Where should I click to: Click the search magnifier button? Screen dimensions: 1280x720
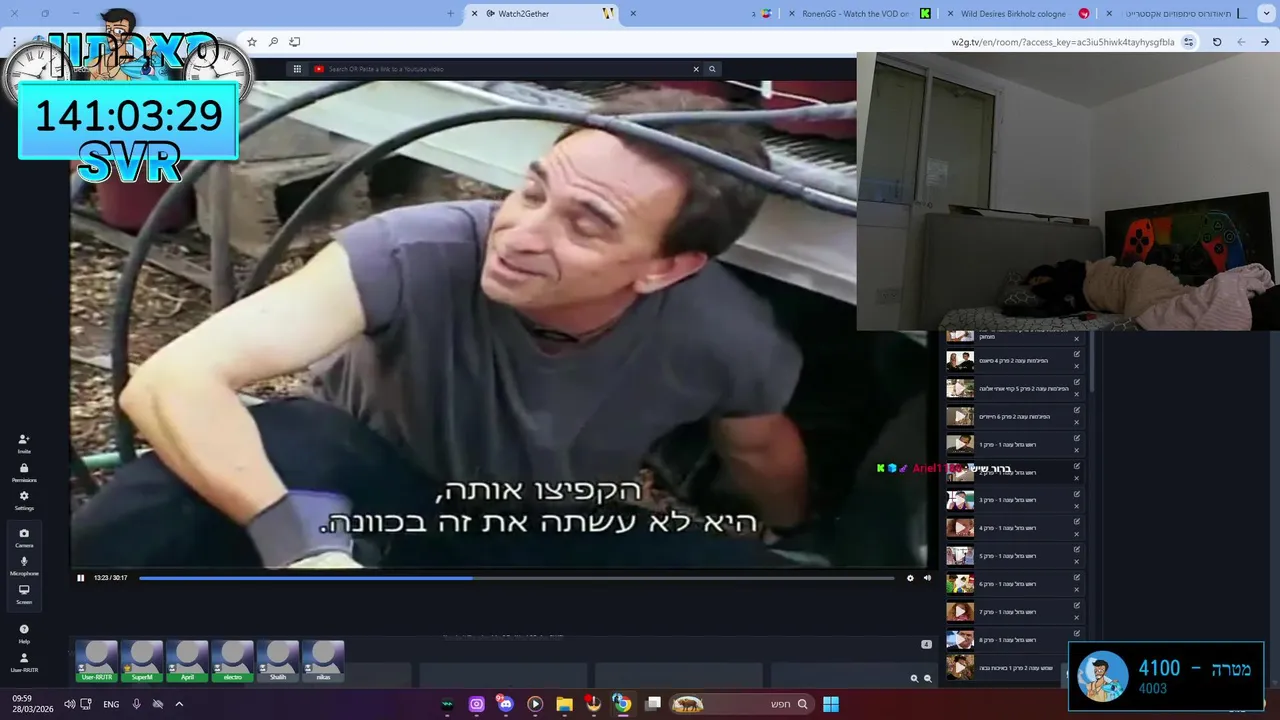712,69
